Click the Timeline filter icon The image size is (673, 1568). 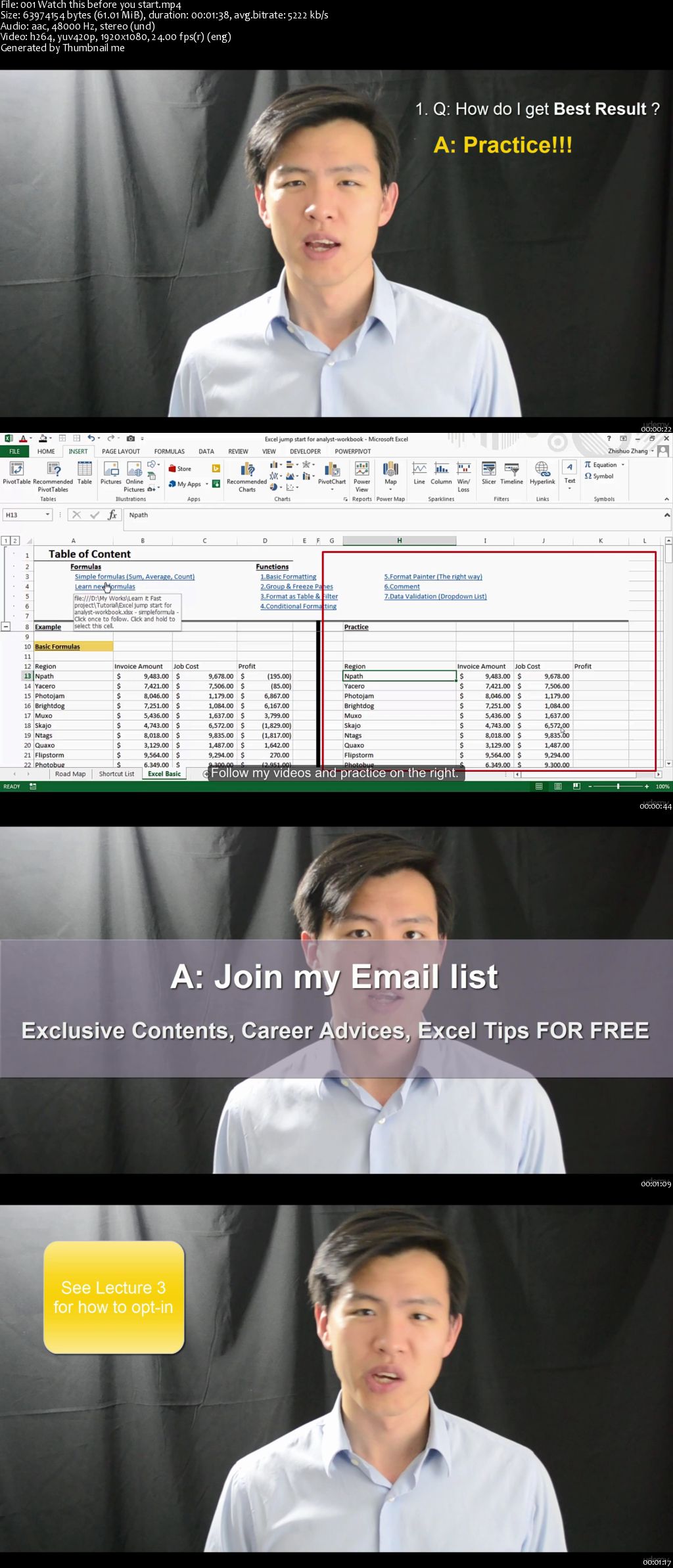(511, 472)
